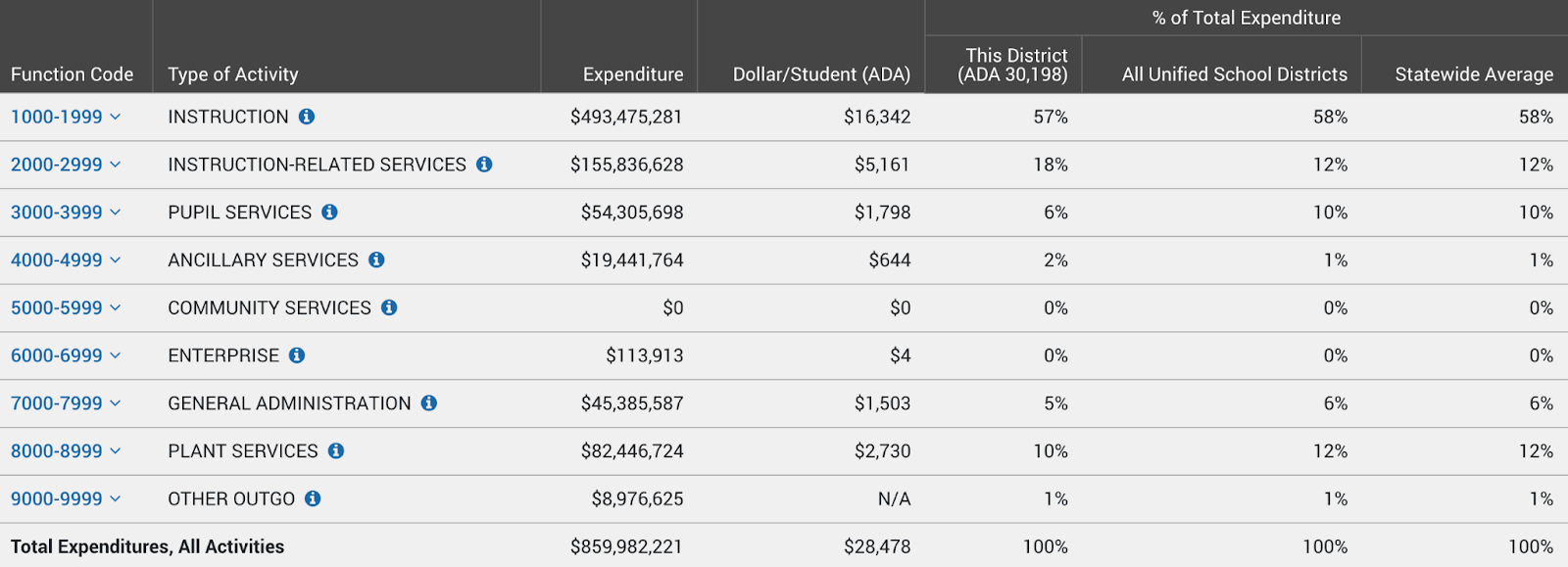
Task: Click the PUPIL SERVICES info icon
Action: [329, 213]
